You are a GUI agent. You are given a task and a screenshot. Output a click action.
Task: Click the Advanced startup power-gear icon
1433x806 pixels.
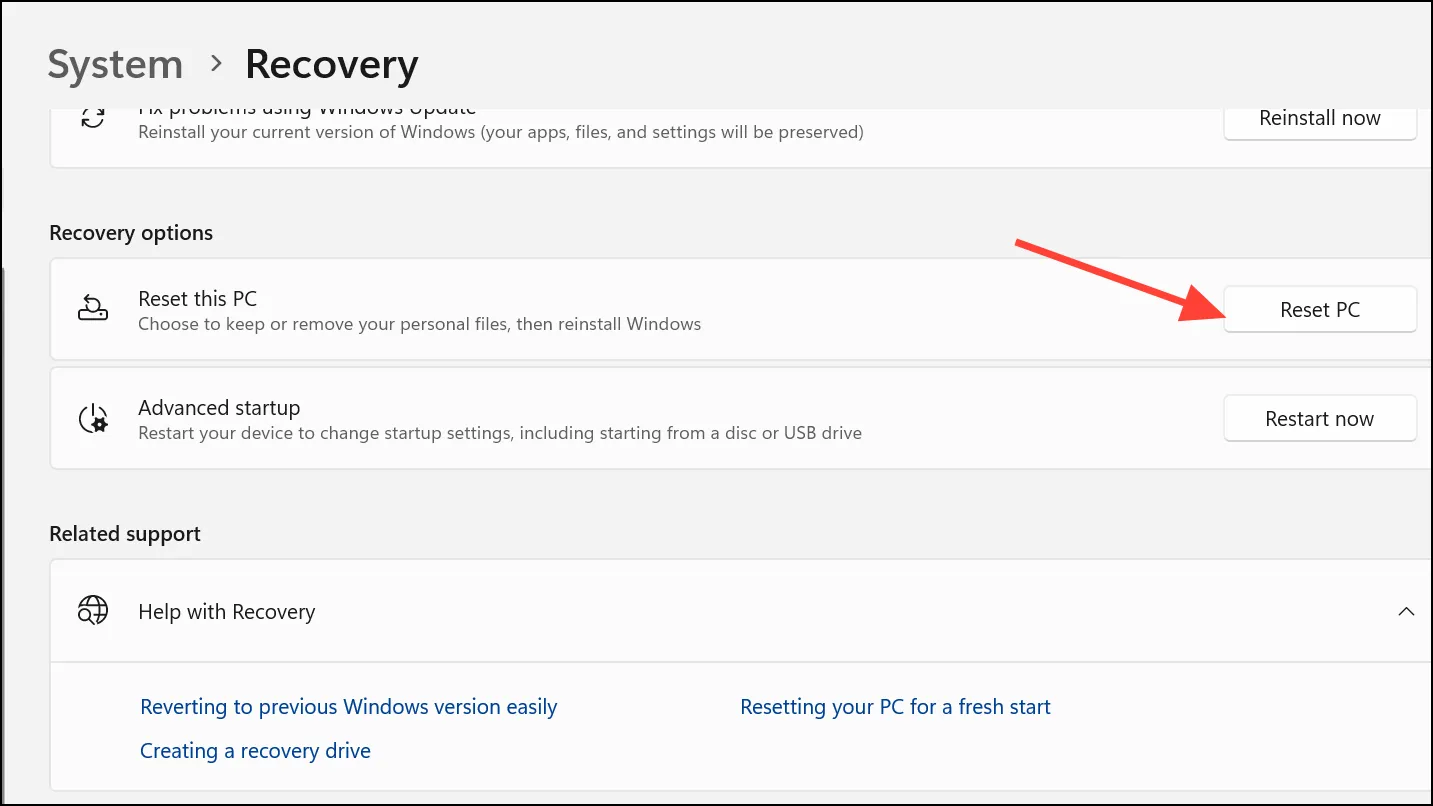pos(93,418)
